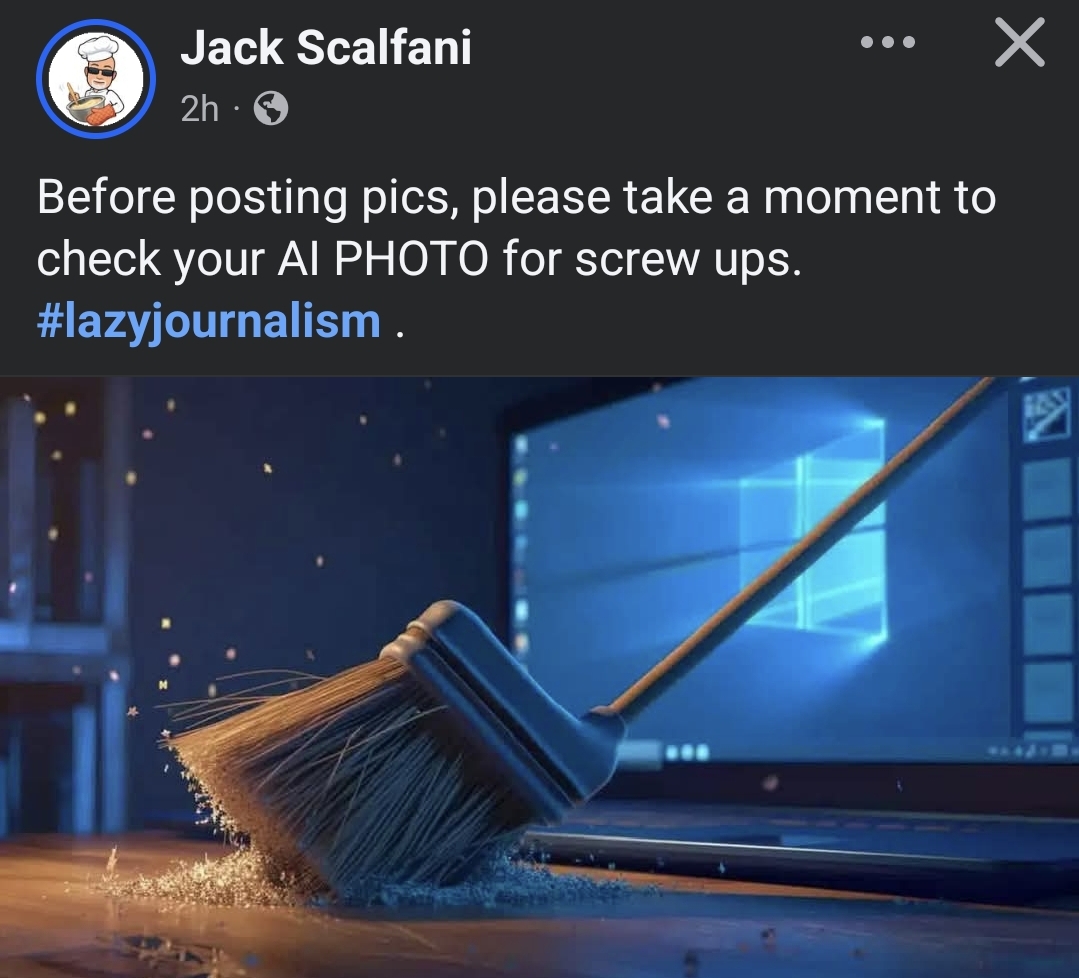Click the sidebar squares on laptop screen
1079x978 pixels.
pyautogui.click(x=1046, y=592)
